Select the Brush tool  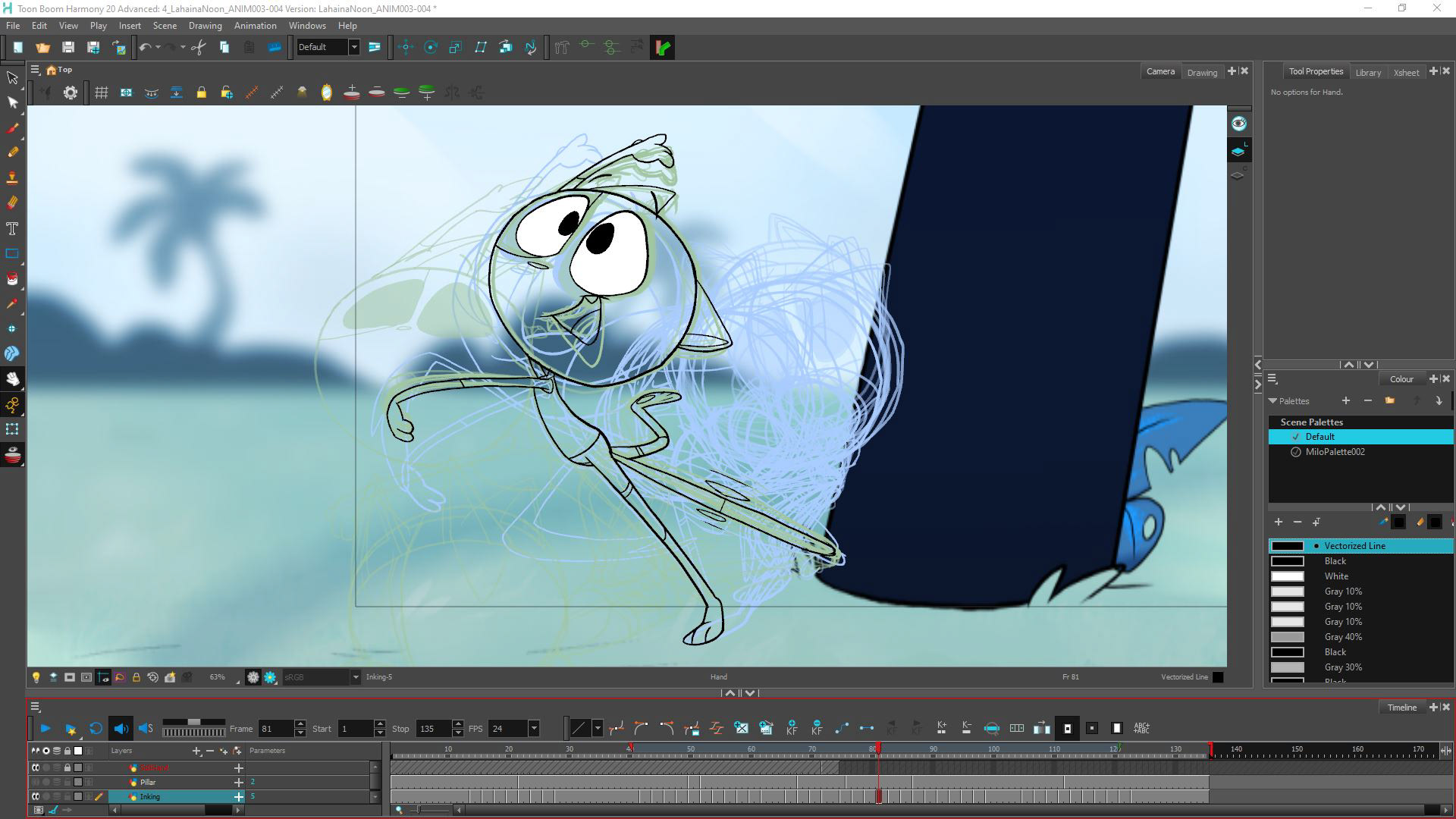coord(12,127)
